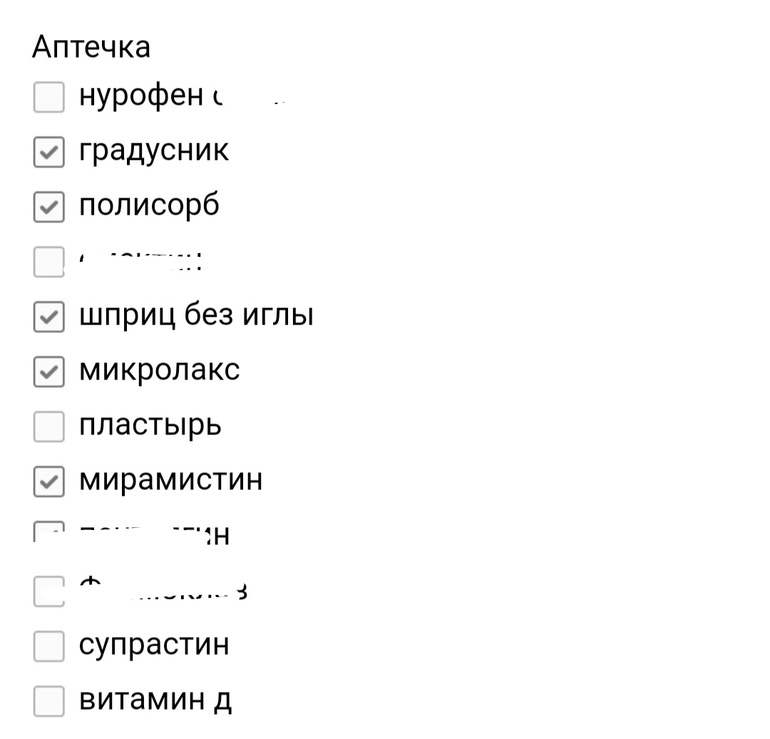Uncheck the полисорб checkbox
This screenshot has height=739, width=770.
pyautogui.click(x=49, y=207)
